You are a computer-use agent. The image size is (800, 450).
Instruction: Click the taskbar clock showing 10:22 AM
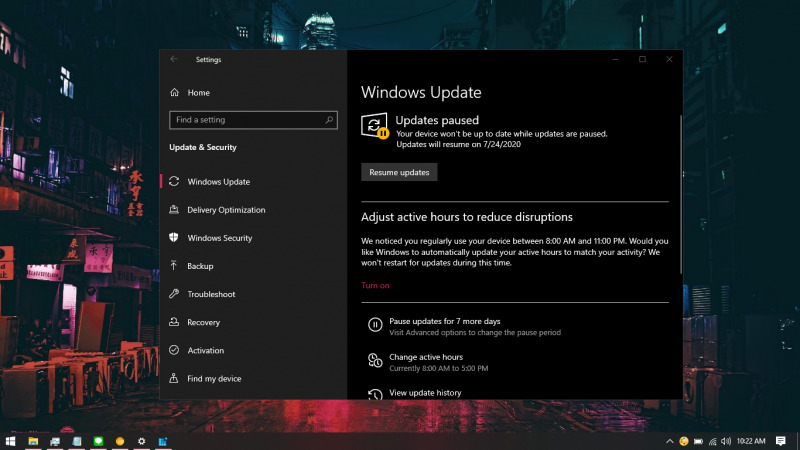[x=751, y=441]
